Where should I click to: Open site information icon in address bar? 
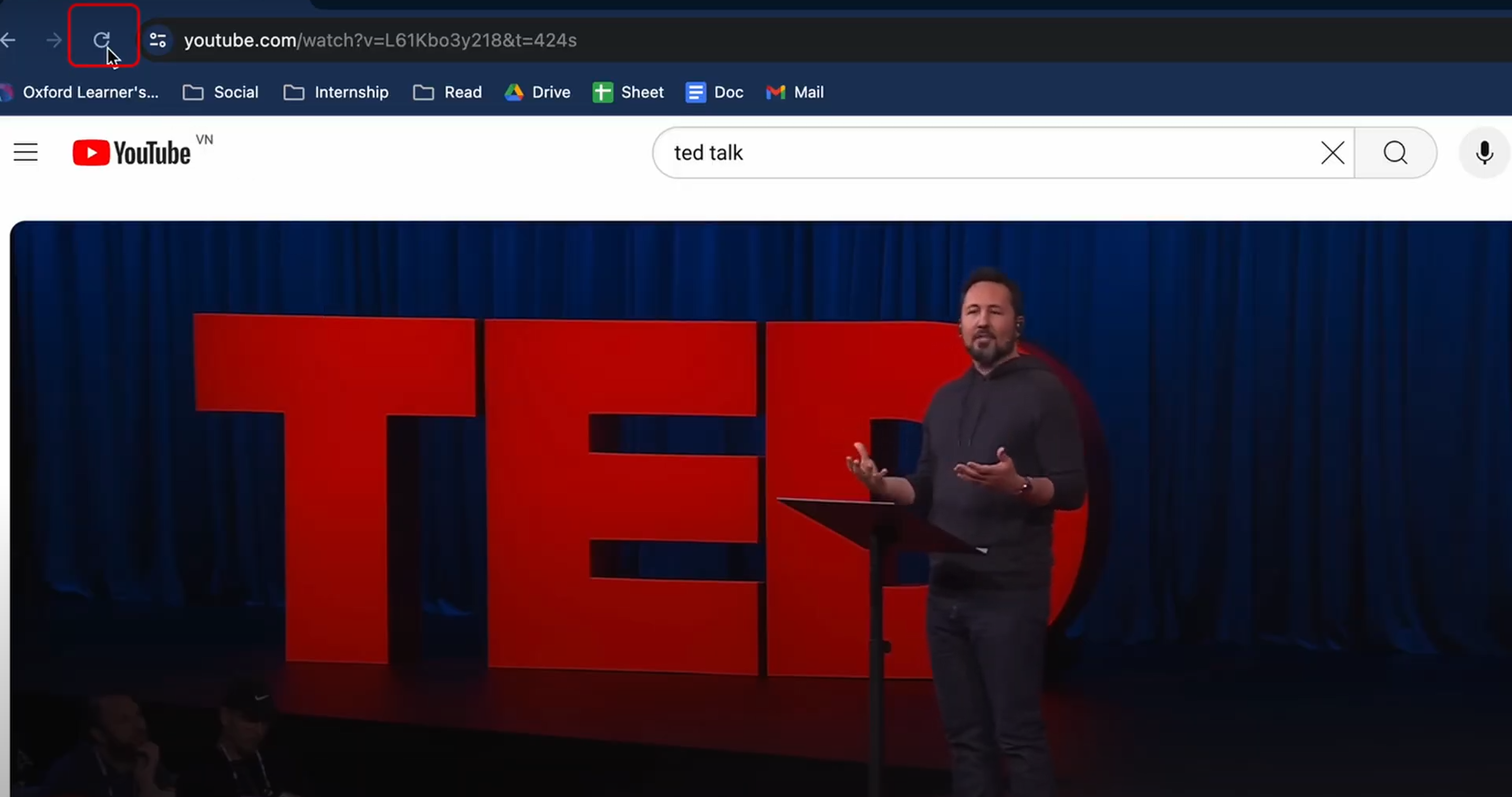click(x=158, y=40)
